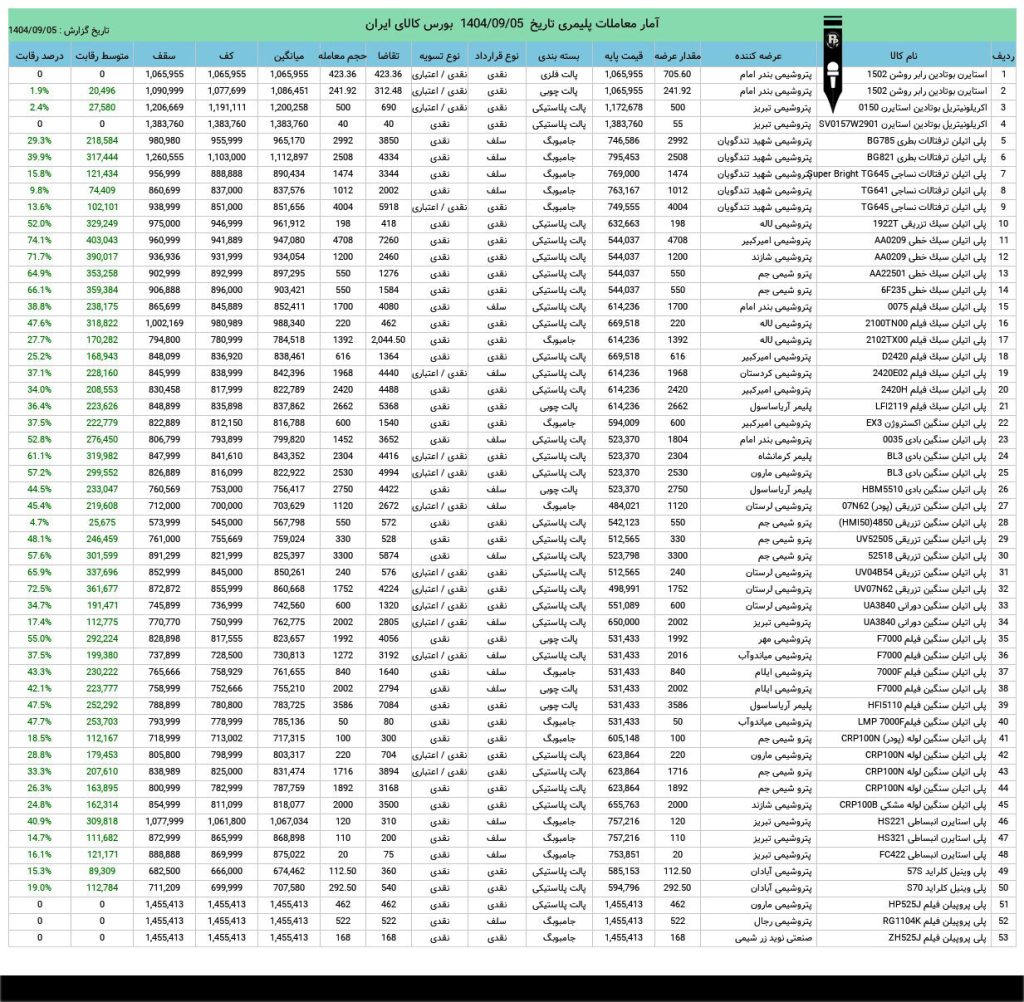Select competition percent 72.5%
This screenshot has height=1002, width=1024.
click(39, 589)
